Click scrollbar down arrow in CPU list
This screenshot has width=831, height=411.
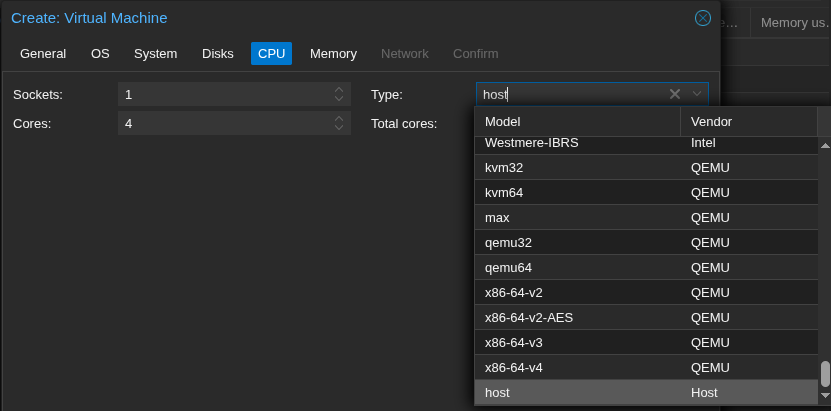(x=825, y=396)
